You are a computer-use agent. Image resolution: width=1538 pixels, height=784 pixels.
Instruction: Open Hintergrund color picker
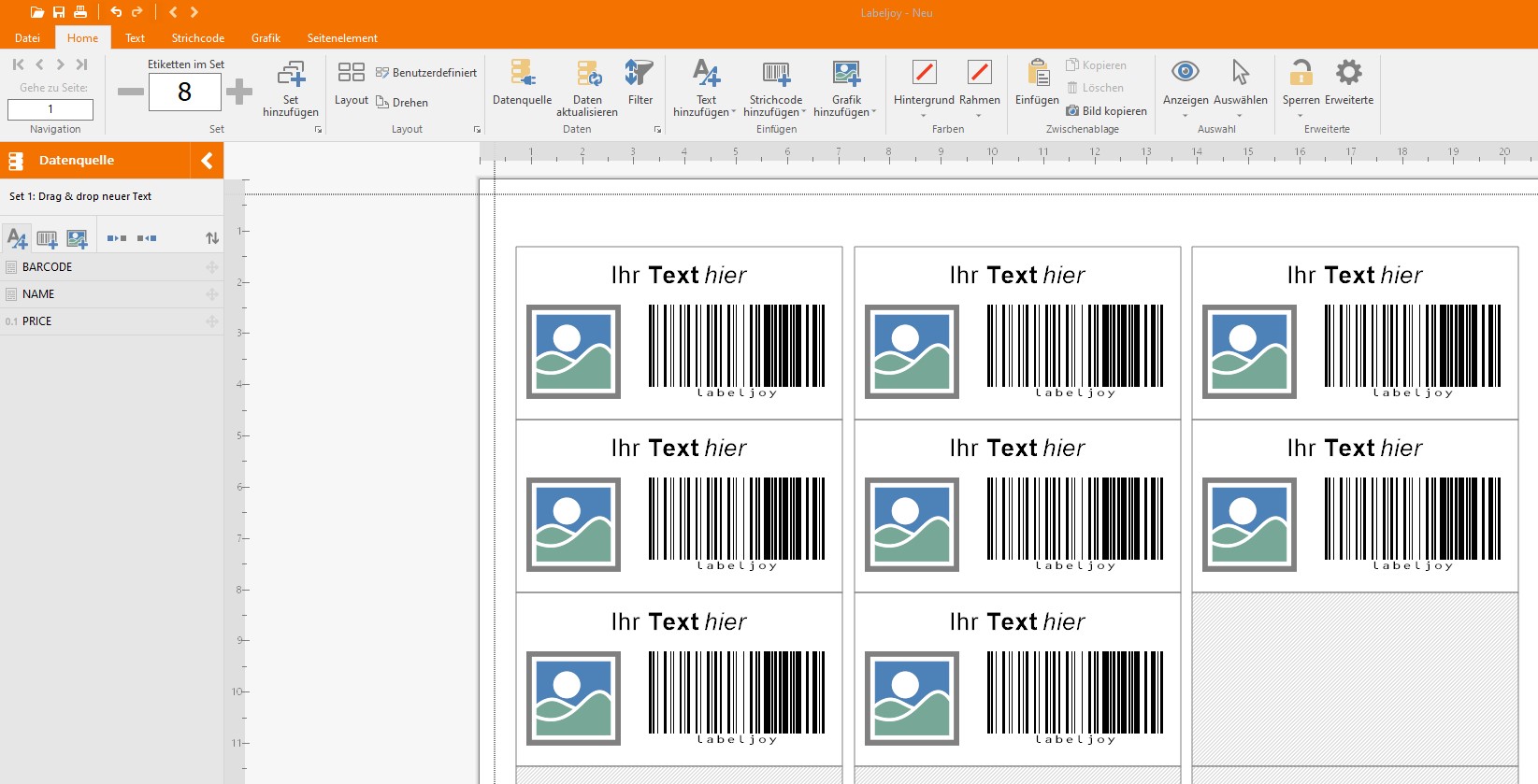click(x=924, y=89)
